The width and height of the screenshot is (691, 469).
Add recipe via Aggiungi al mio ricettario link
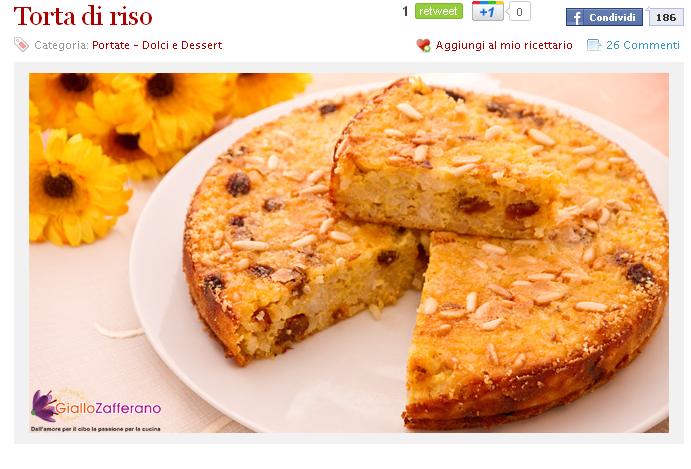504,45
